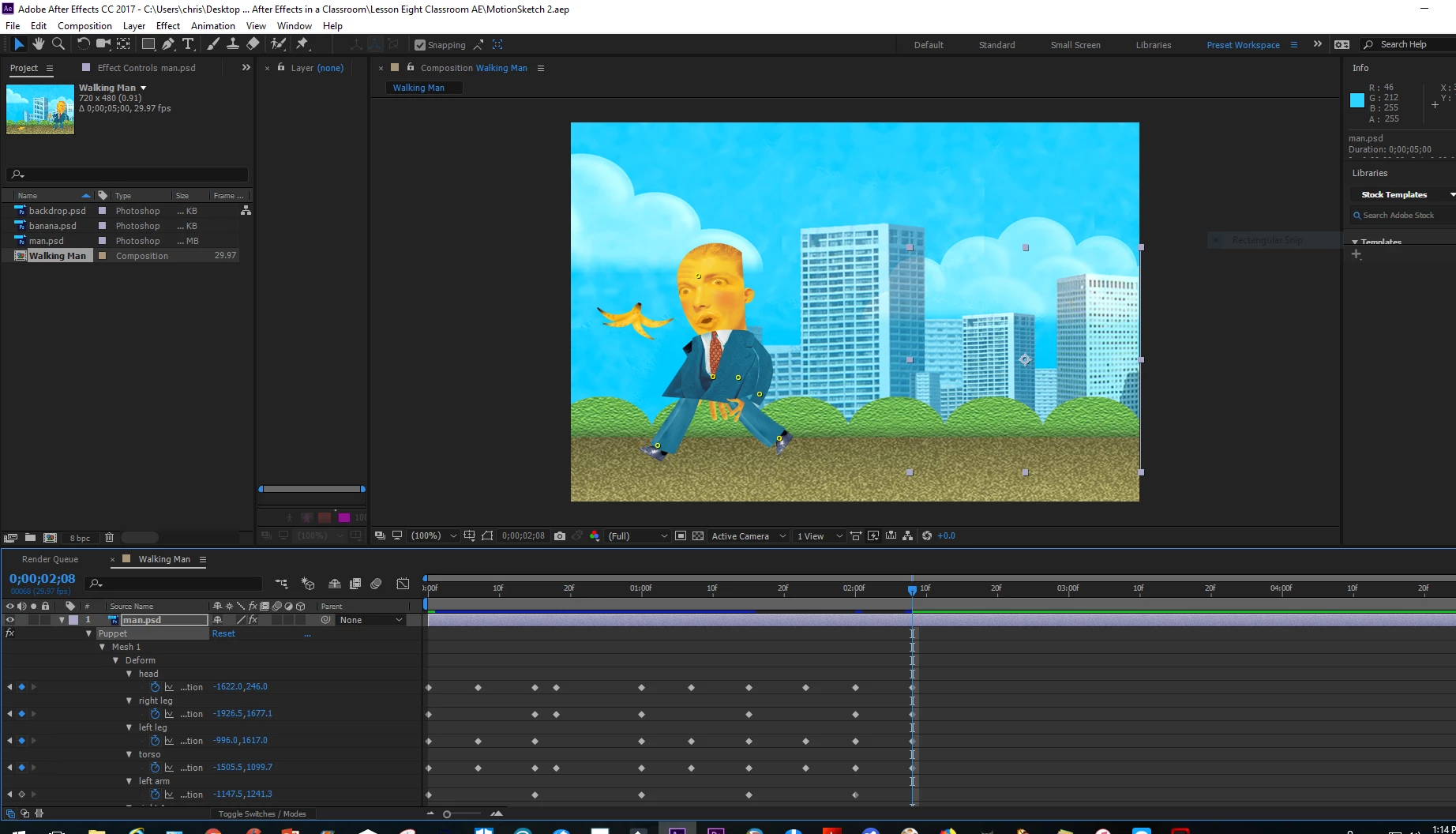The height and width of the screenshot is (834, 1456).
Task: Open the File menu
Action: 13,25
